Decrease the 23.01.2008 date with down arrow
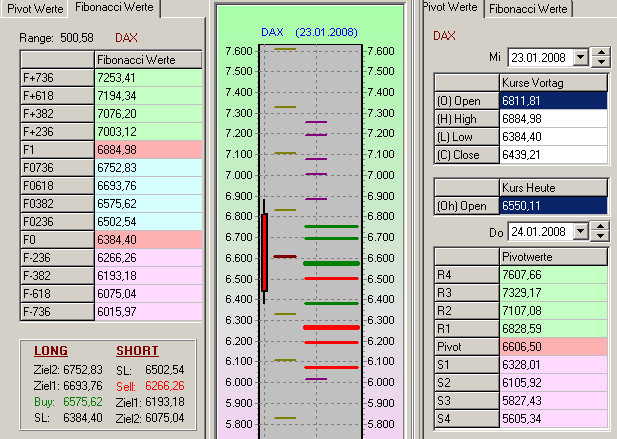The image size is (617, 439). point(601,62)
